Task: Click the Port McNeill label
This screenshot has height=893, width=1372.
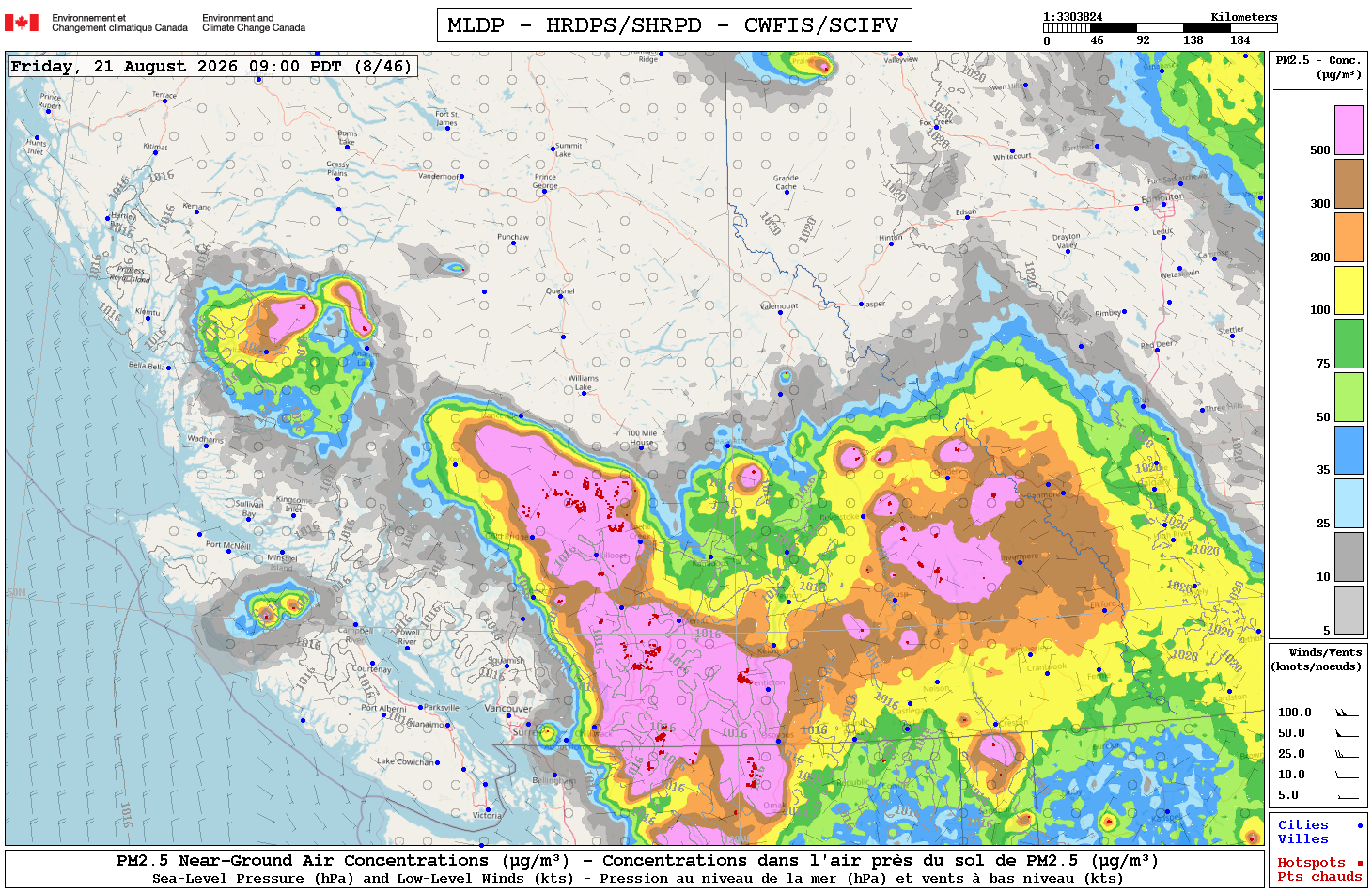Action: pos(227,545)
